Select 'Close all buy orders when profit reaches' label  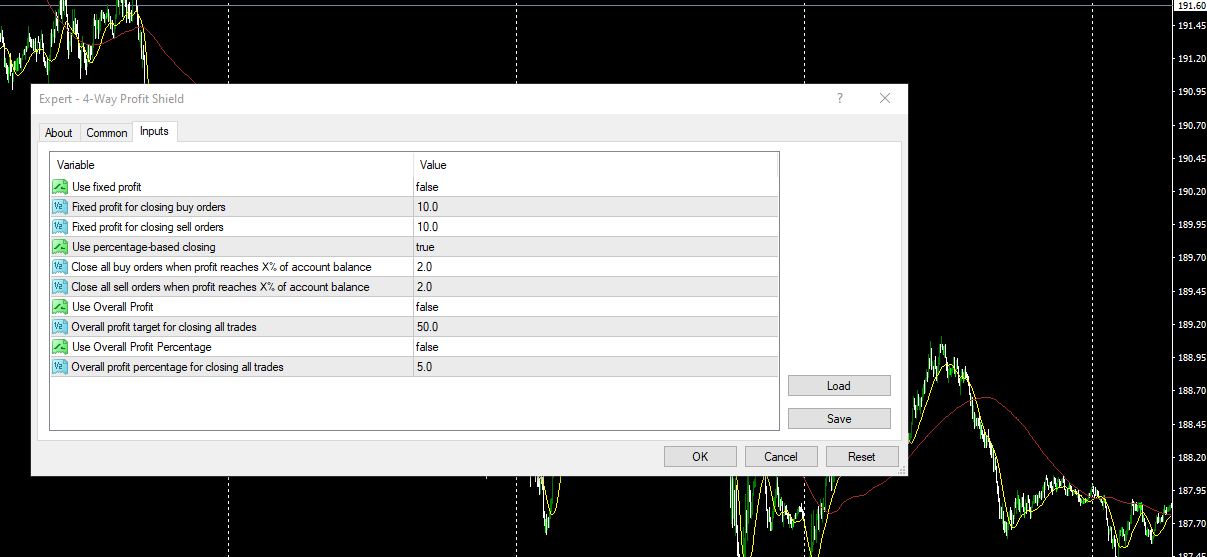[x=221, y=267]
